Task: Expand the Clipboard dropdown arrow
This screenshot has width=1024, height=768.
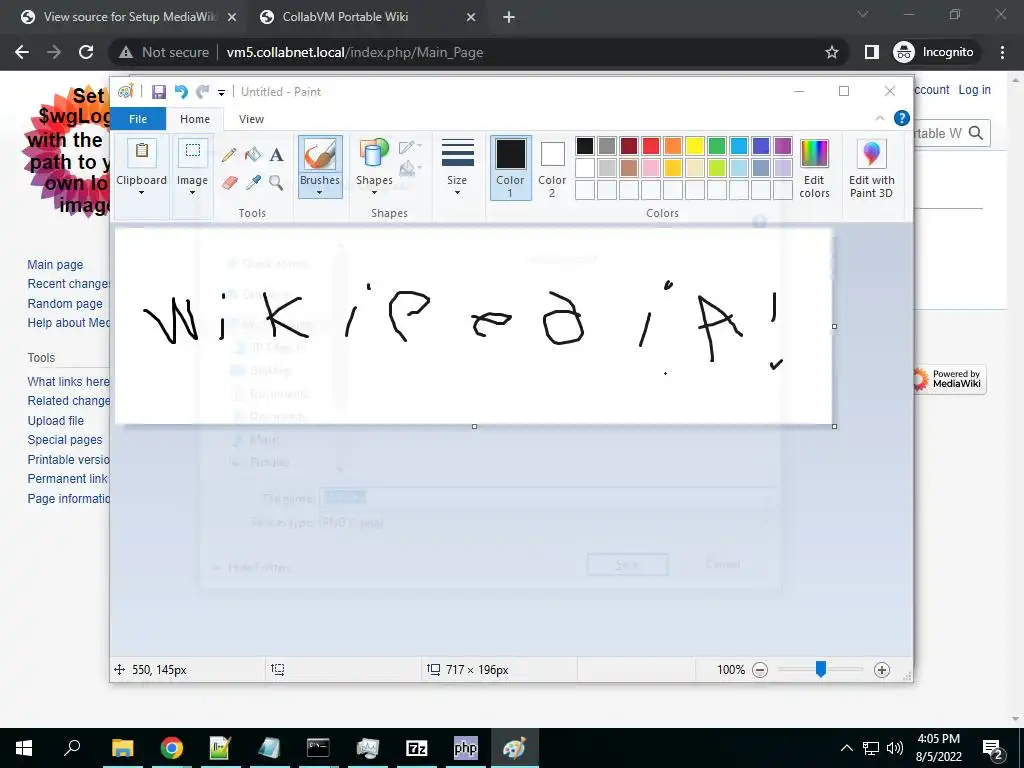Action: pos(141,193)
